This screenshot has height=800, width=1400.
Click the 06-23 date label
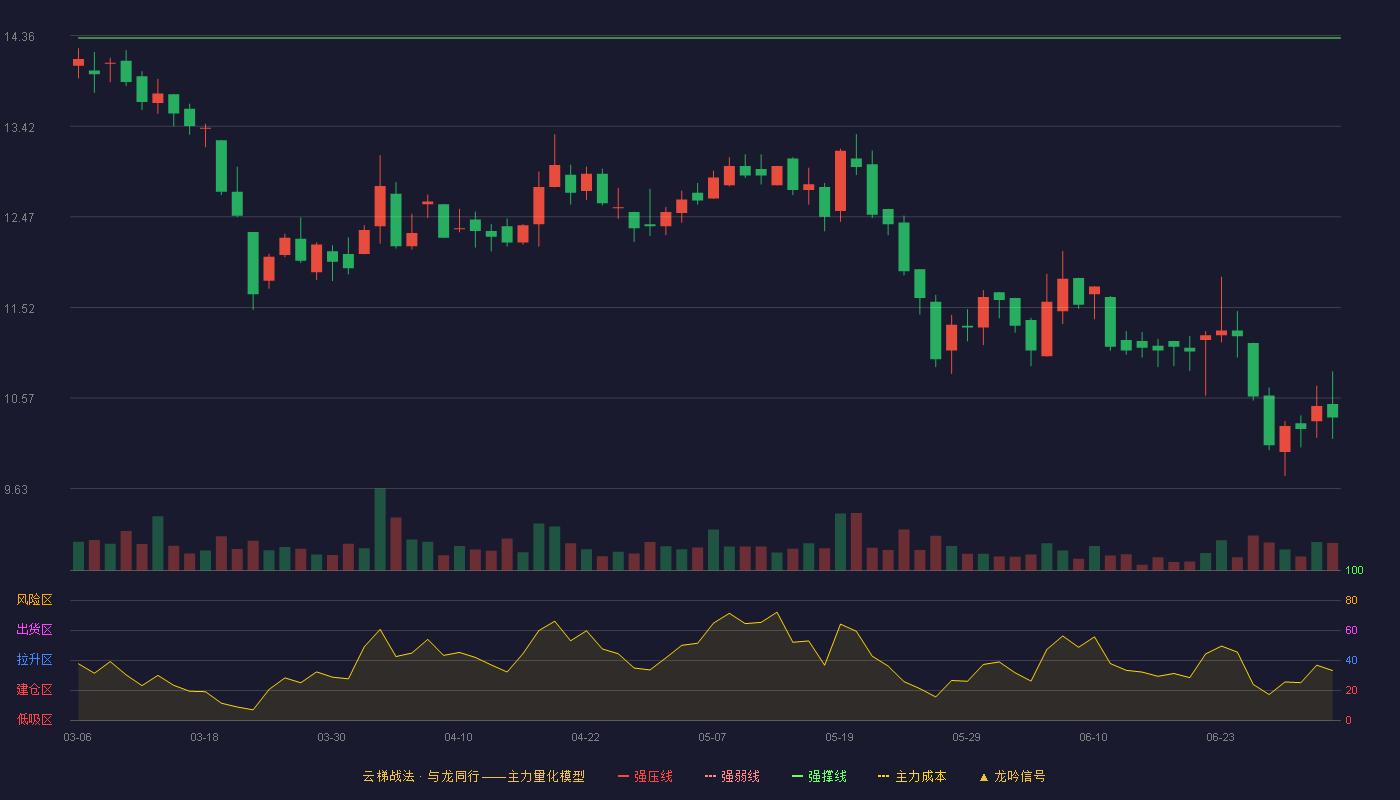1221,737
